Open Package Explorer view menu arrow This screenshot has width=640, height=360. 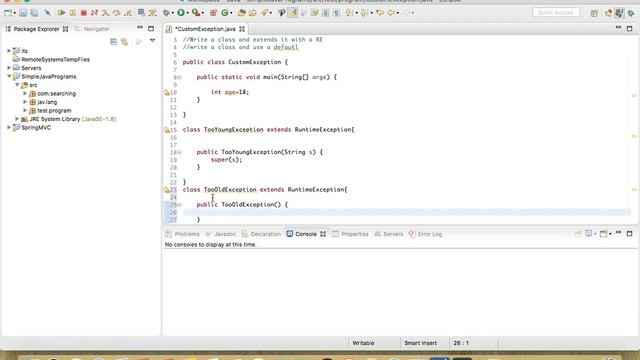click(152, 41)
